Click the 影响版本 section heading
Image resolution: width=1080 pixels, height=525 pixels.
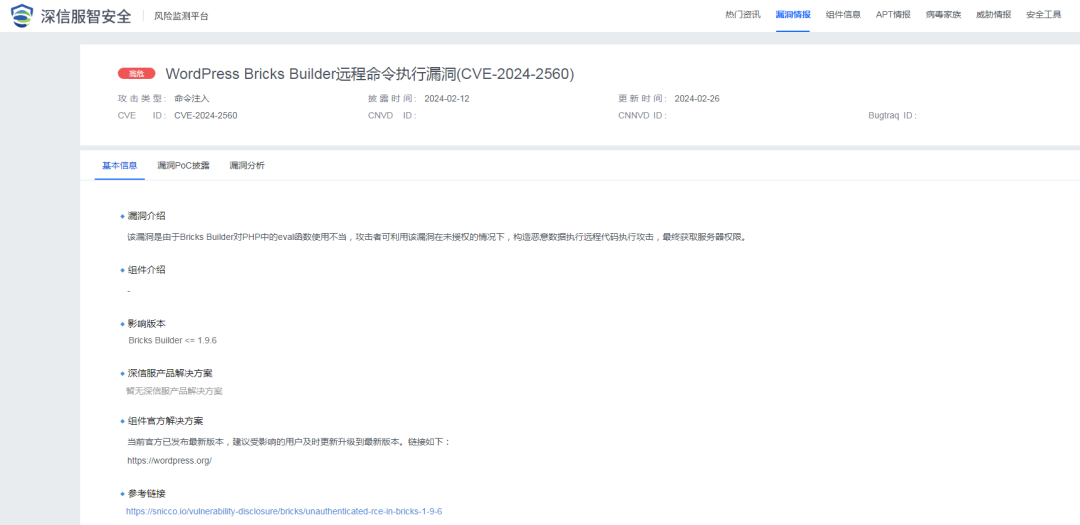[x=146, y=323]
